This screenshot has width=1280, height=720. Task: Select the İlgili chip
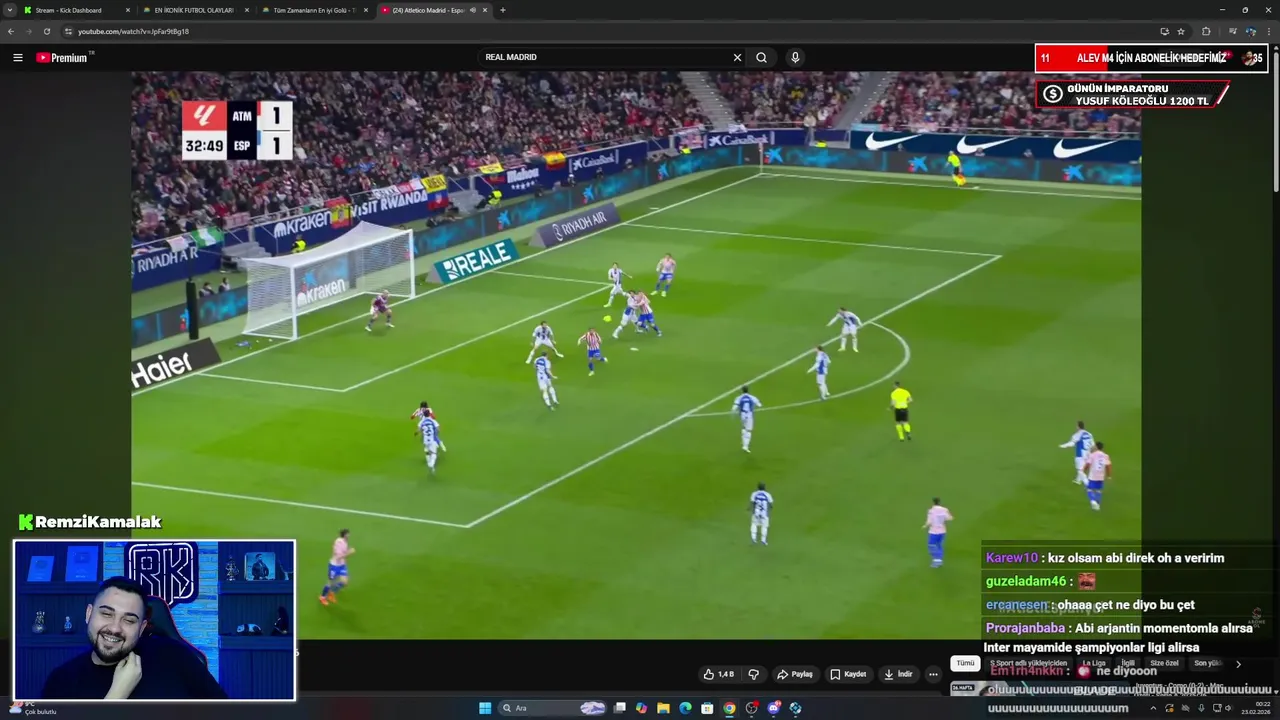click(x=1128, y=663)
